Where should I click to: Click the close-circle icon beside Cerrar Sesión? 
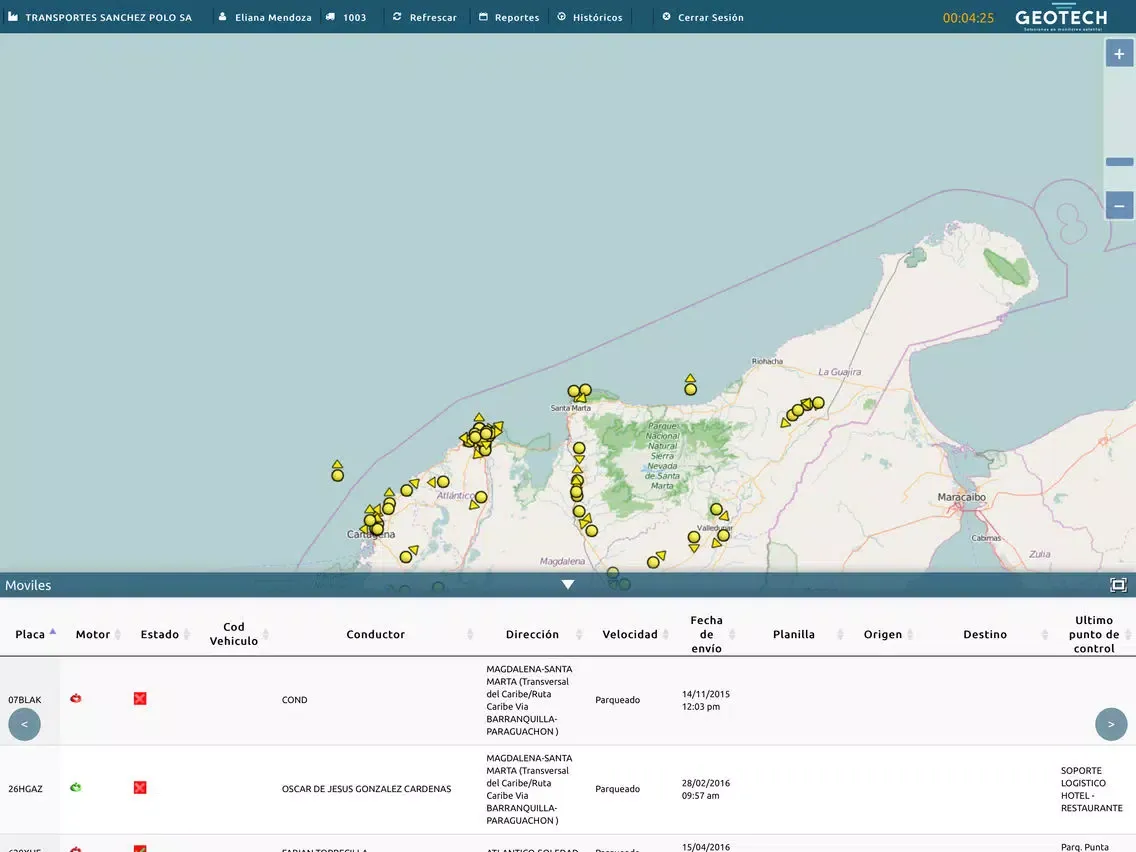tap(667, 17)
